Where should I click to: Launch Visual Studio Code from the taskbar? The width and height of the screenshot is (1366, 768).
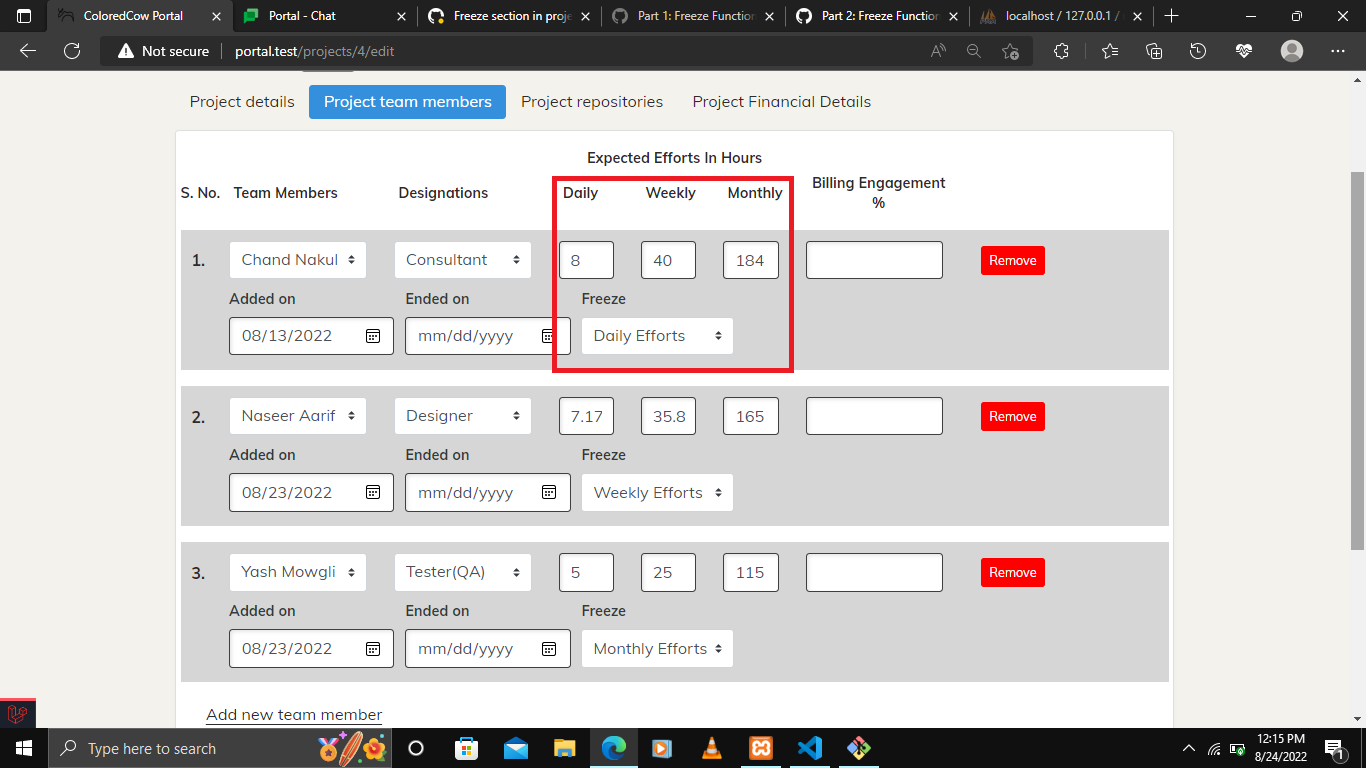coord(810,748)
